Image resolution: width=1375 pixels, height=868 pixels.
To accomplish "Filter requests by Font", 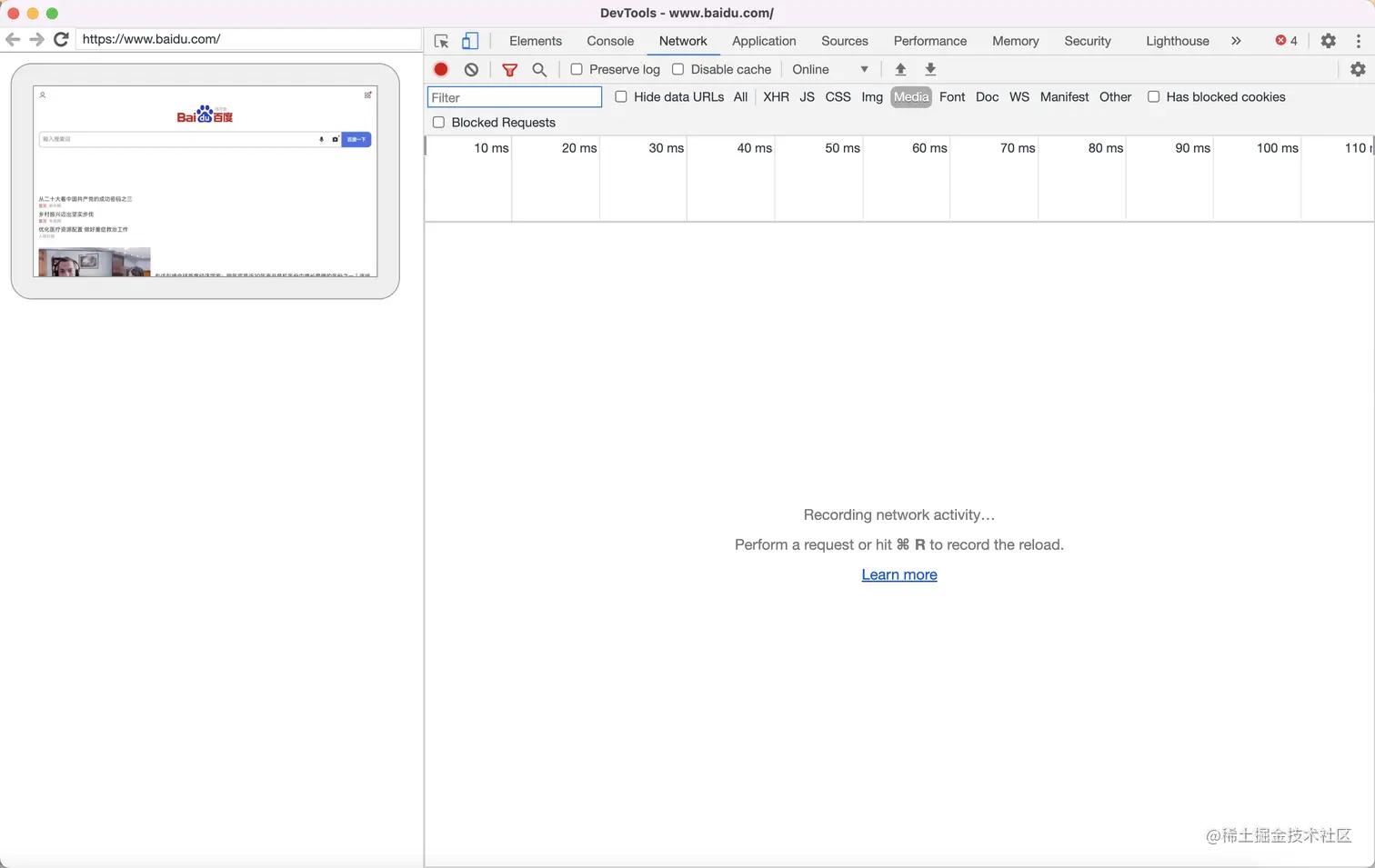I will pyautogui.click(x=952, y=97).
